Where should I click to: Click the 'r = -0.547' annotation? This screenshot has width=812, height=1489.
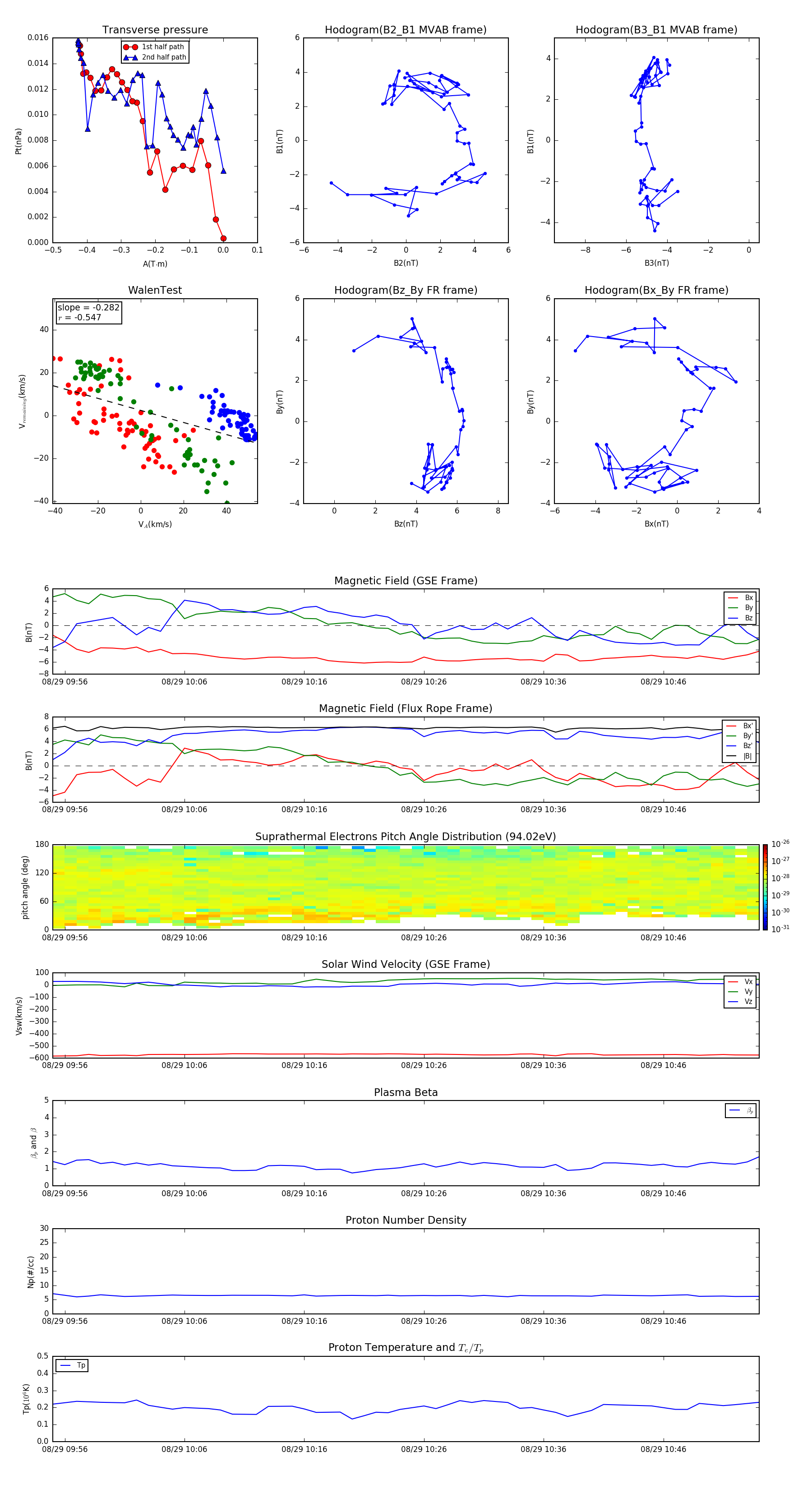click(x=80, y=317)
